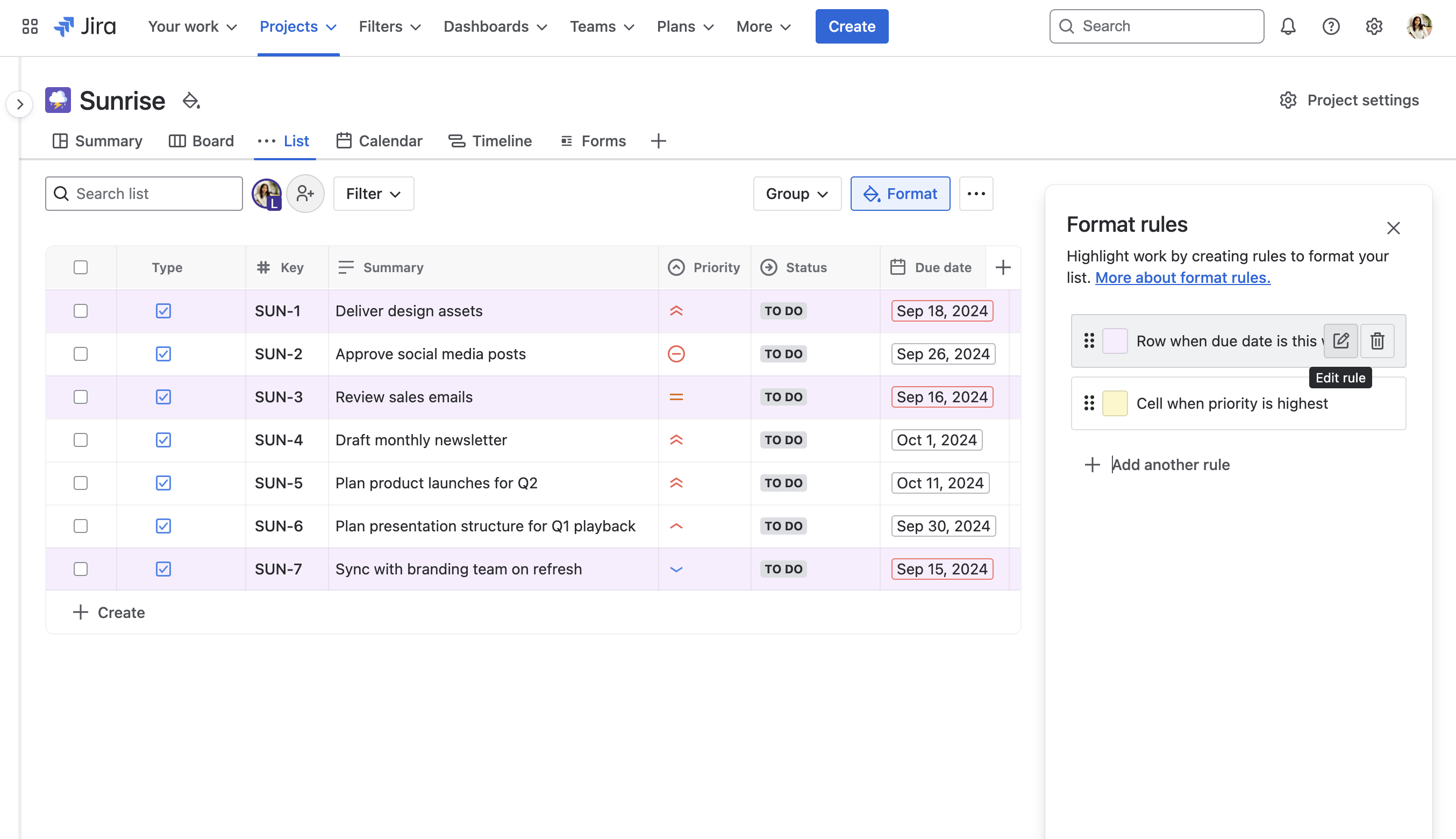Click the Search list input field
This screenshot has width=1456, height=839.
[144, 193]
